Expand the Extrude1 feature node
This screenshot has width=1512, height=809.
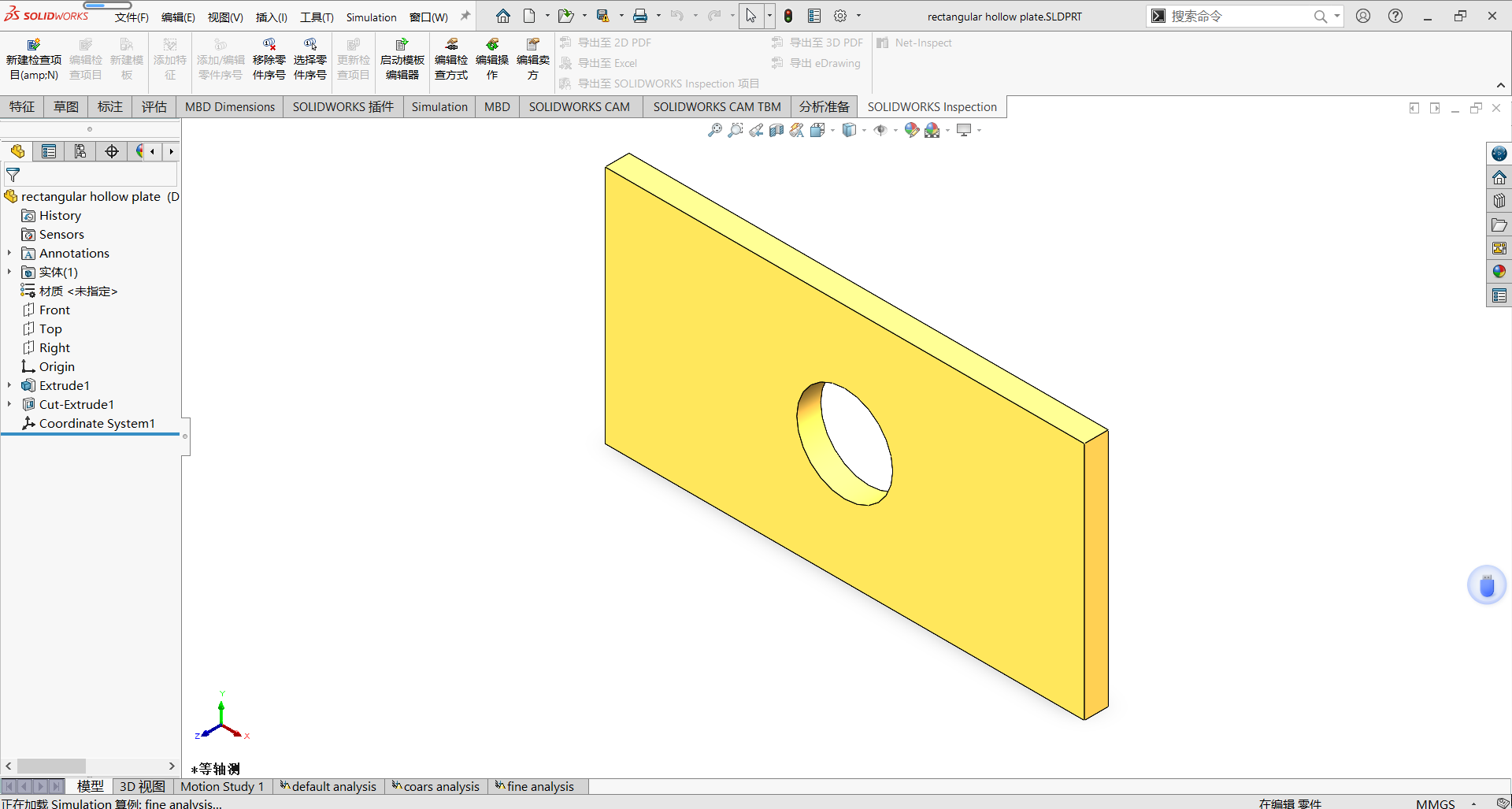point(9,385)
